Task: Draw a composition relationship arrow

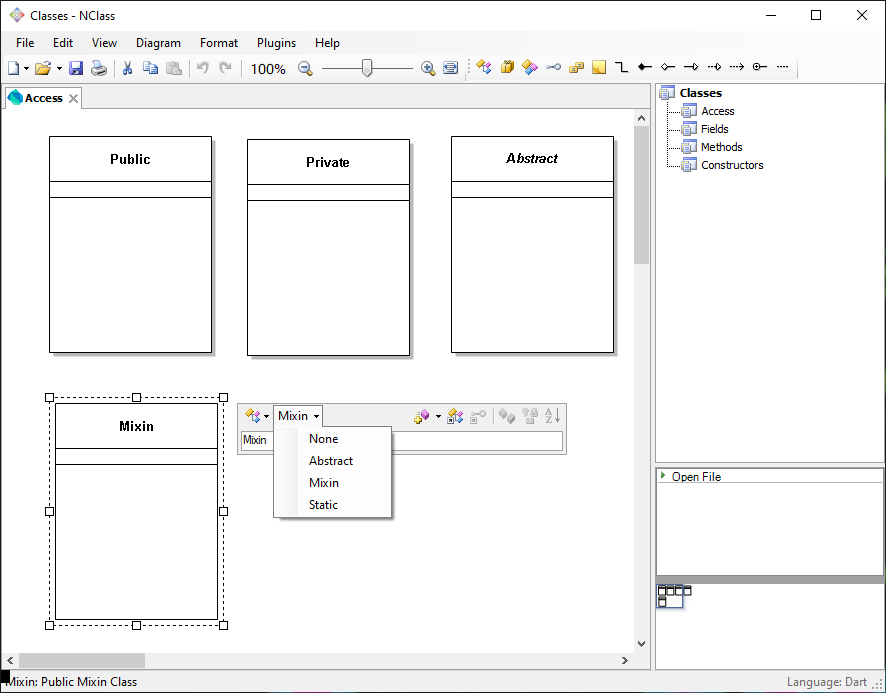Action: [x=644, y=67]
